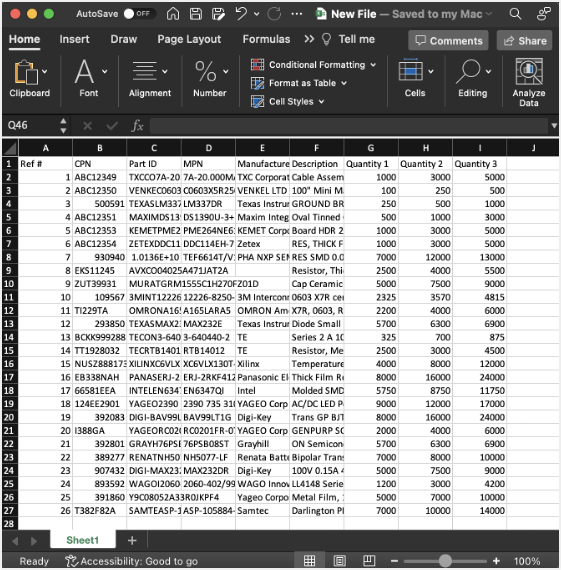
Task: Click inside the formula bar input
Action: coord(348,126)
